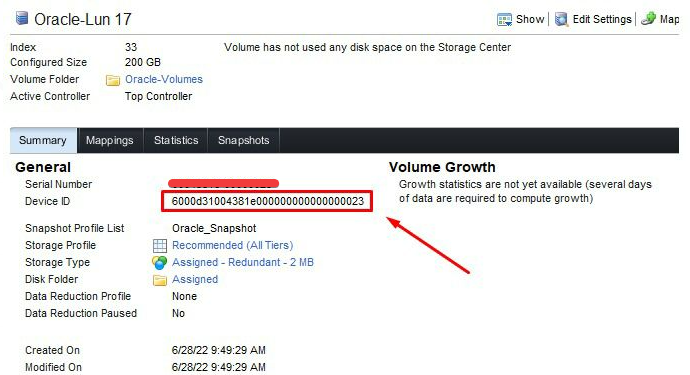
Task: Click the Map volume icon
Action: click(648, 18)
